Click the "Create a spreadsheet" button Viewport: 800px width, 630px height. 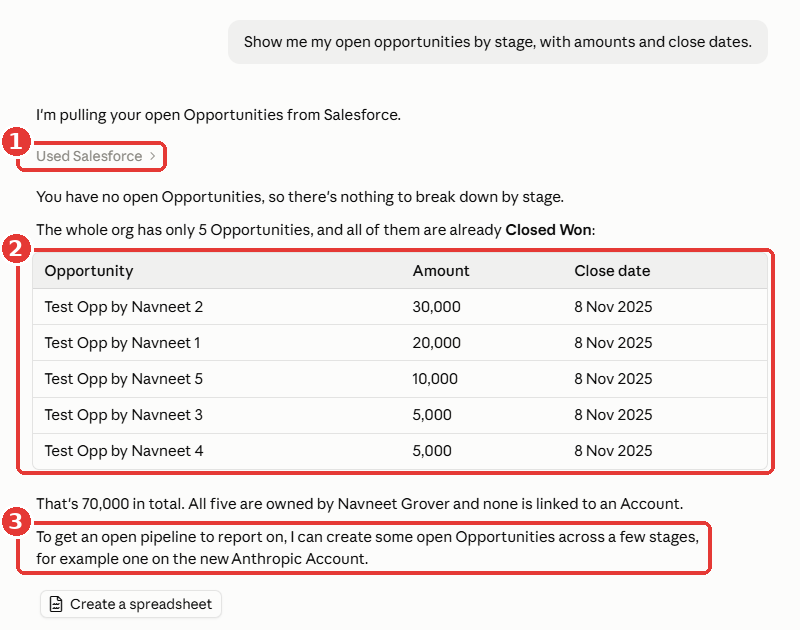pos(131,604)
